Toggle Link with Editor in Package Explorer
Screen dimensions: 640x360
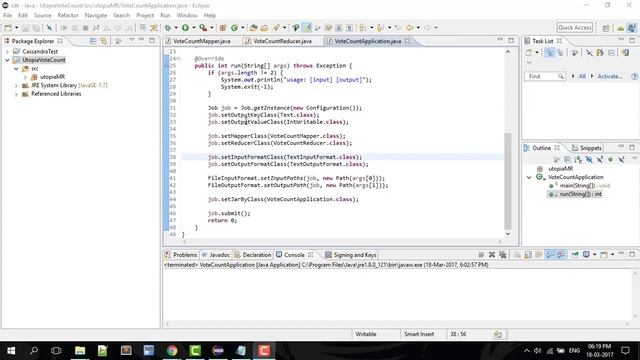(x=104, y=41)
